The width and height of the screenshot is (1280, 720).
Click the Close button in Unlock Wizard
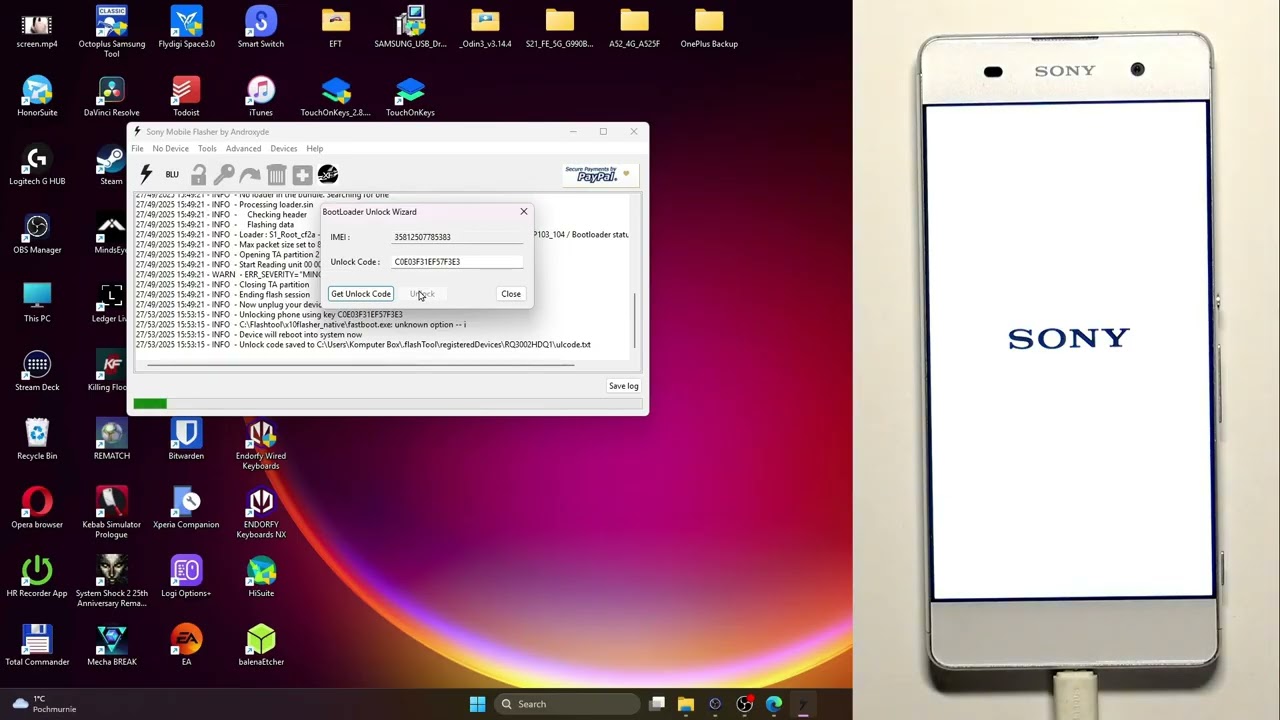pyautogui.click(x=511, y=294)
